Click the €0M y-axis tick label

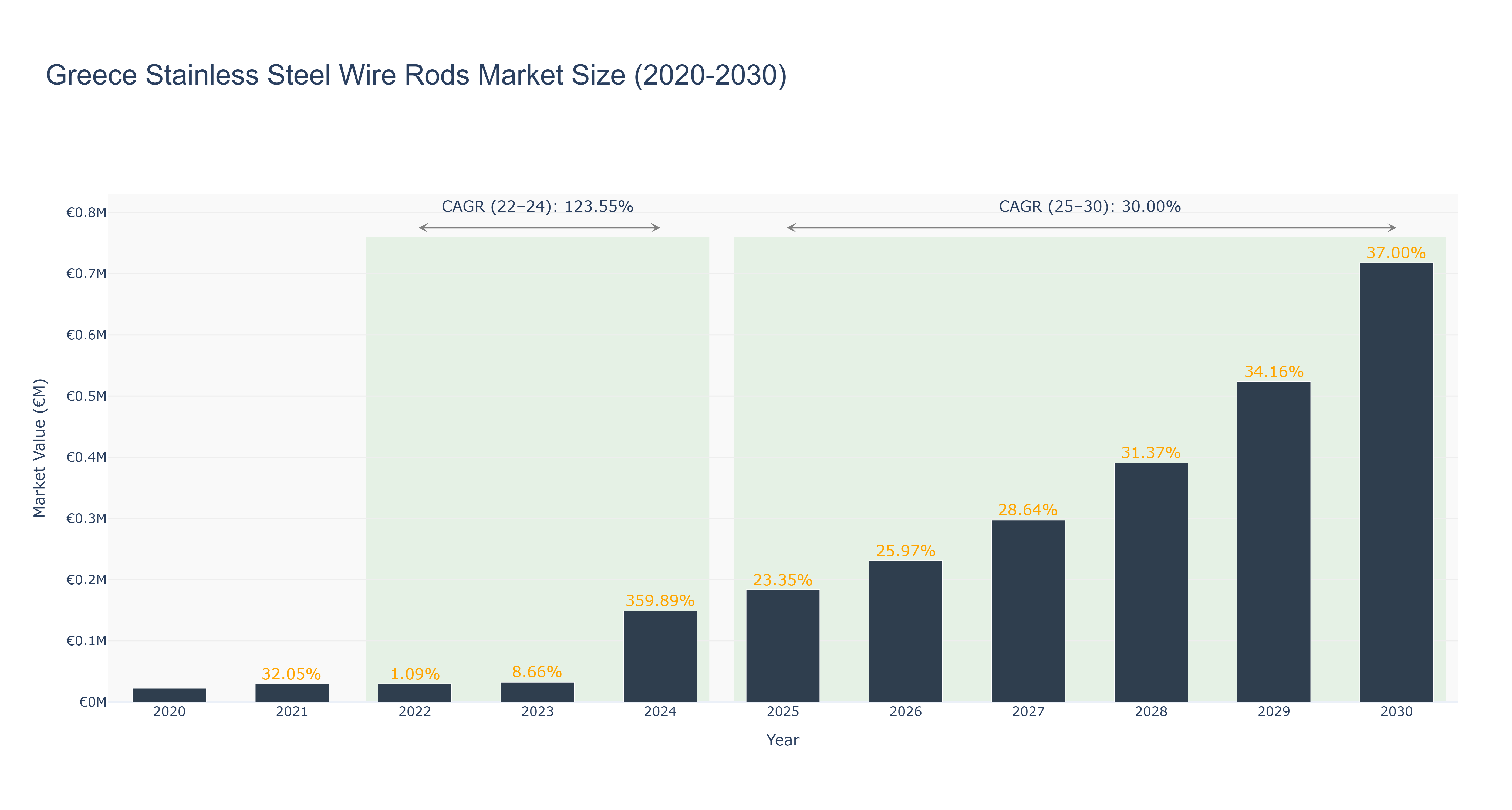click(93, 702)
